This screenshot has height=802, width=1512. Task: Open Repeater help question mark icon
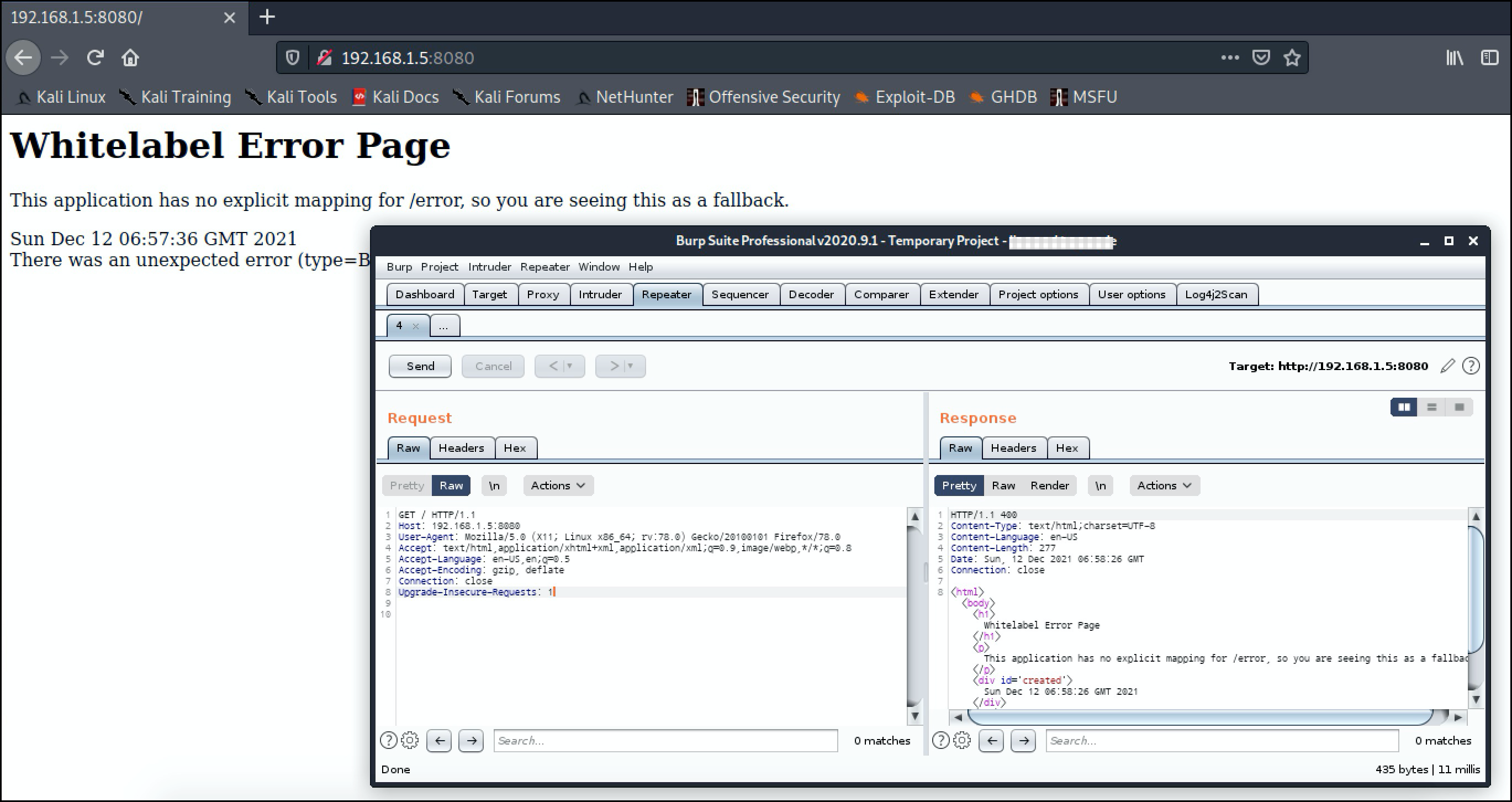coord(1471,366)
